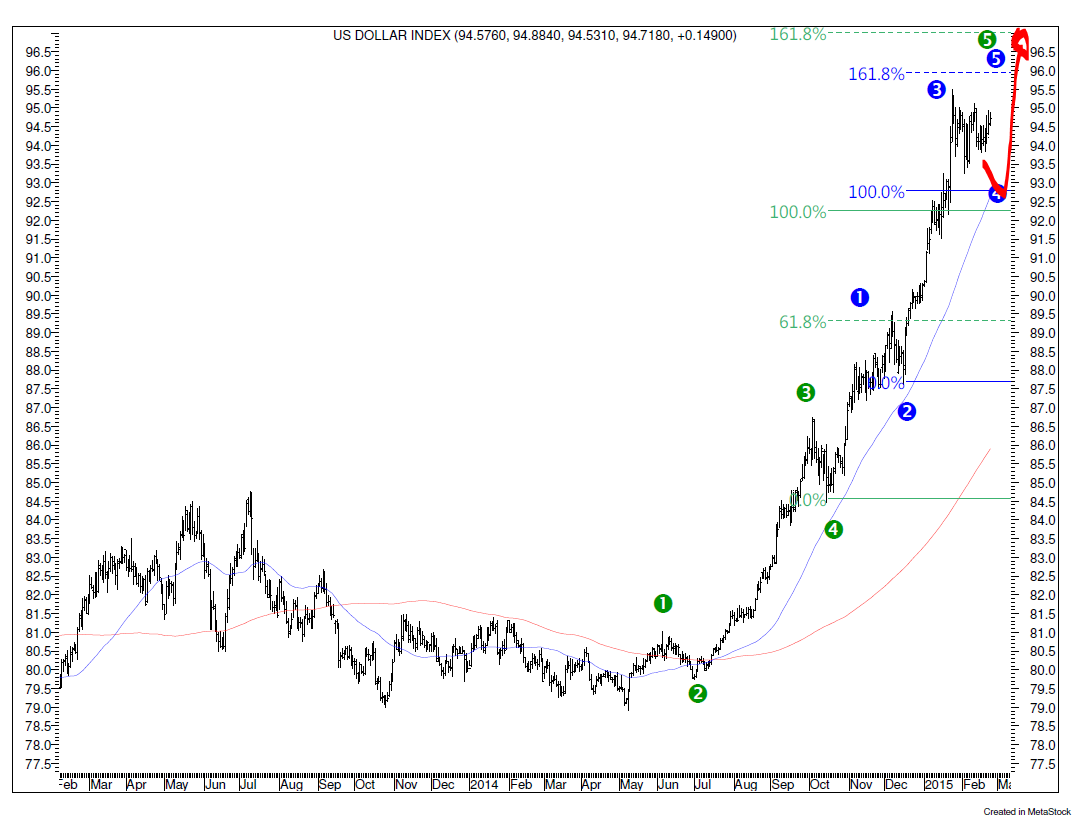Pick the blue wave 1 marker
This screenshot has height=833, width=1076.
(860, 297)
